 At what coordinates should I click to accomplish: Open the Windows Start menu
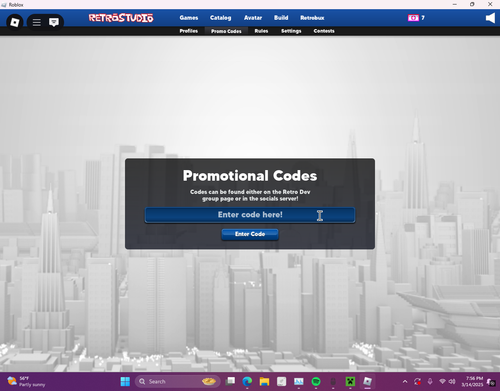coord(125,381)
